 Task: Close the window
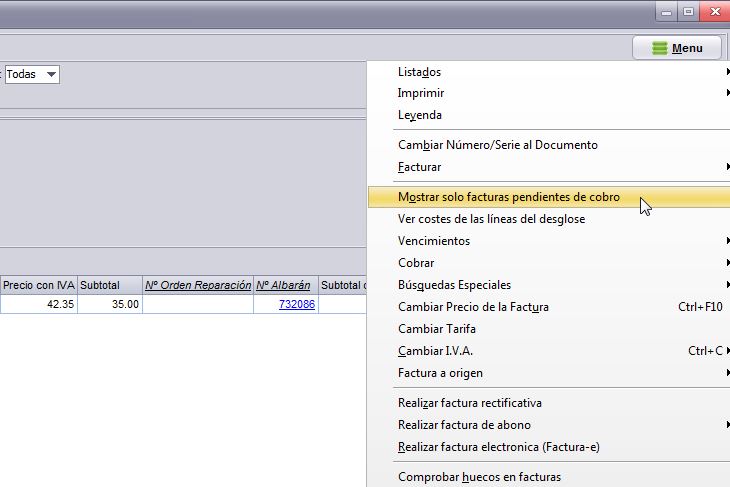pyautogui.click(x=715, y=12)
